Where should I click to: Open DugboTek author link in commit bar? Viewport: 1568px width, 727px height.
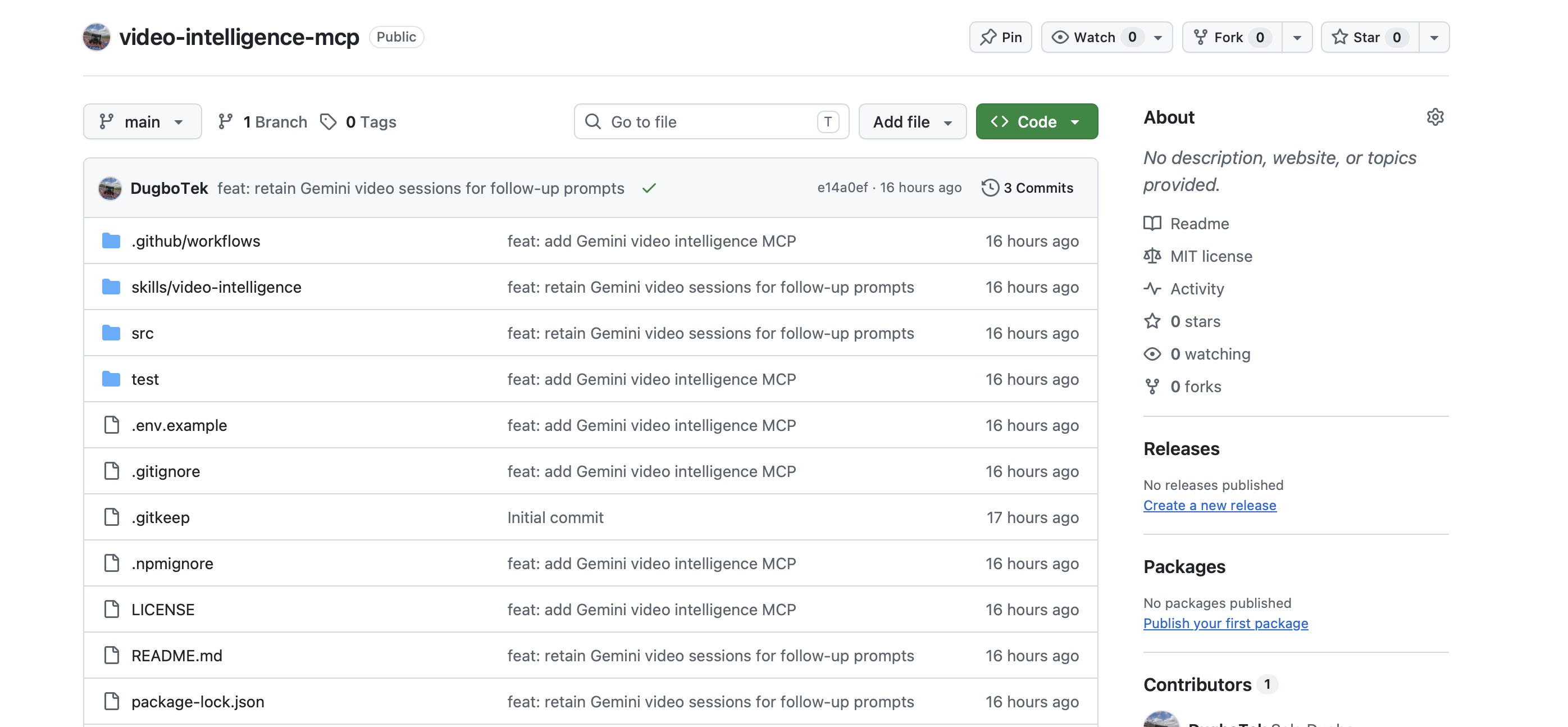(169, 188)
